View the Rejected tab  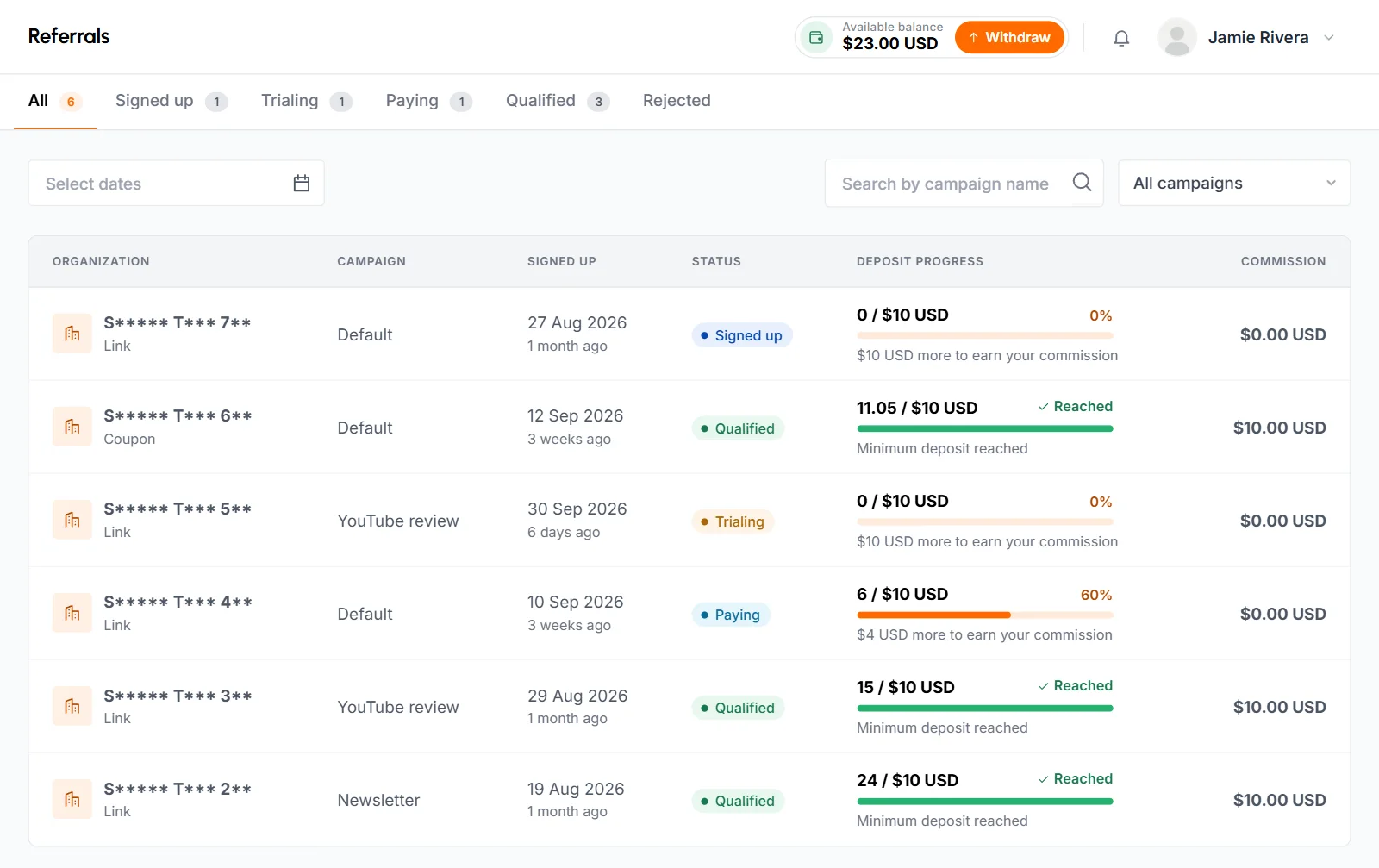point(677,101)
